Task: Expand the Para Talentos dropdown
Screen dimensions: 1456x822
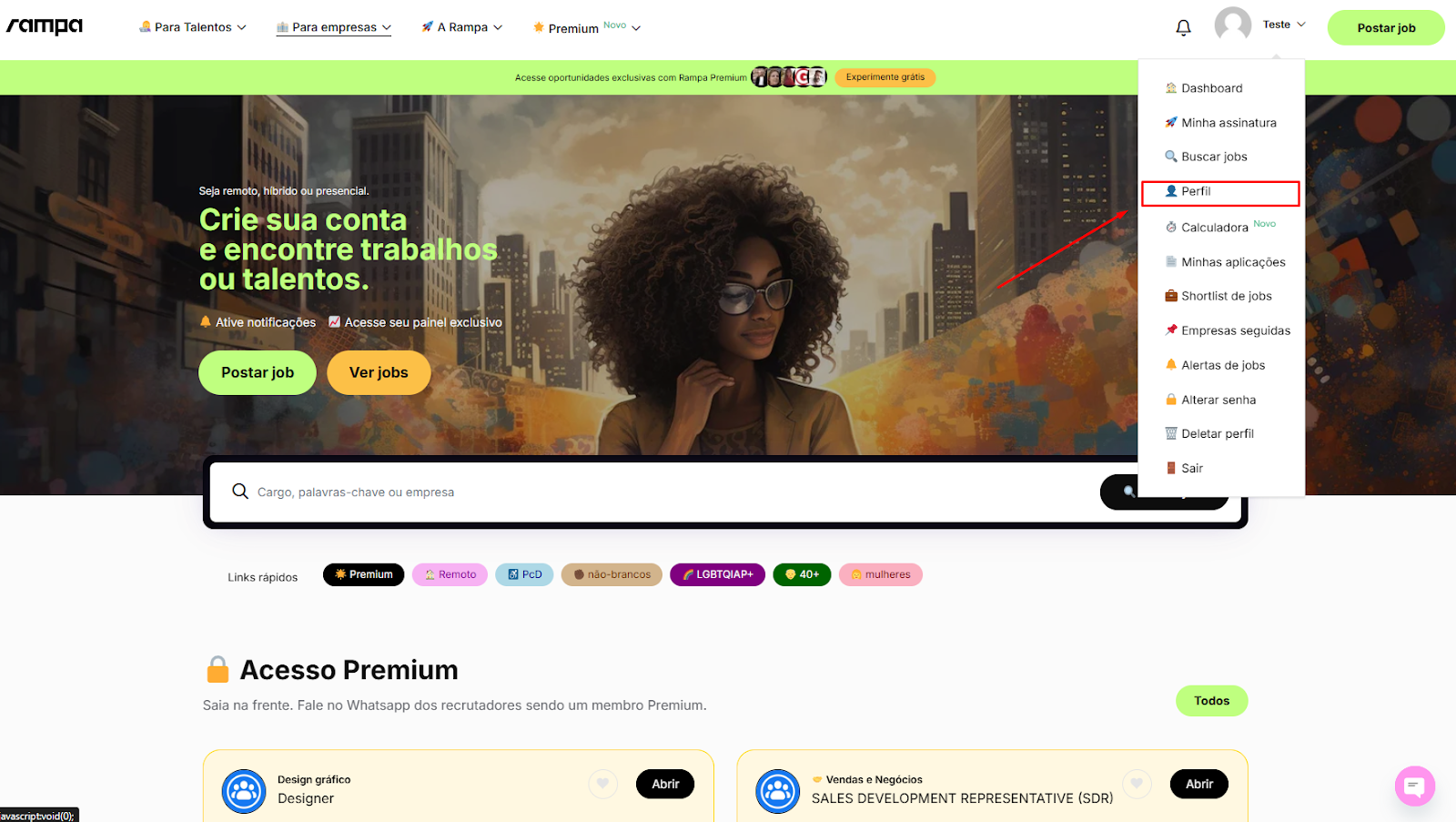Action: [x=192, y=27]
